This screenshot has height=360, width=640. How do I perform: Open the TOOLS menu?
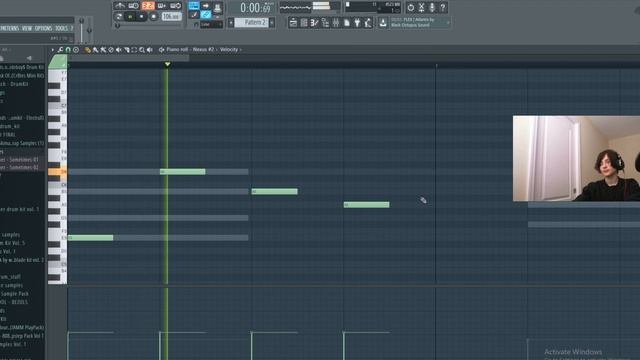tap(61, 28)
